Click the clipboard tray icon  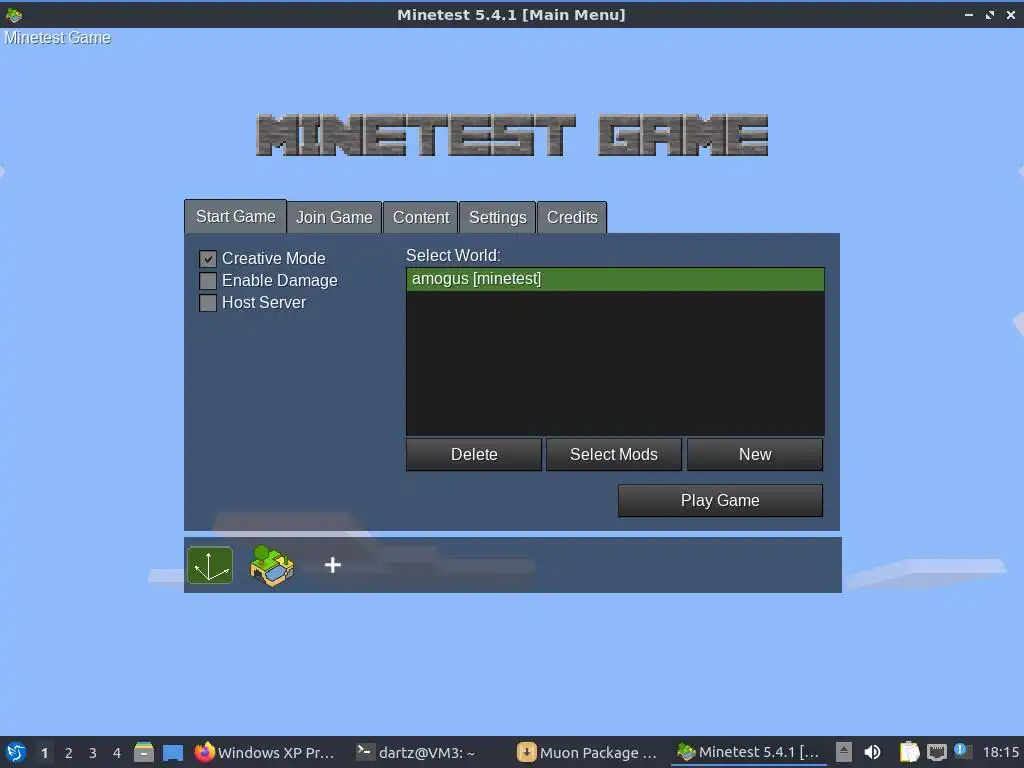[909, 752]
